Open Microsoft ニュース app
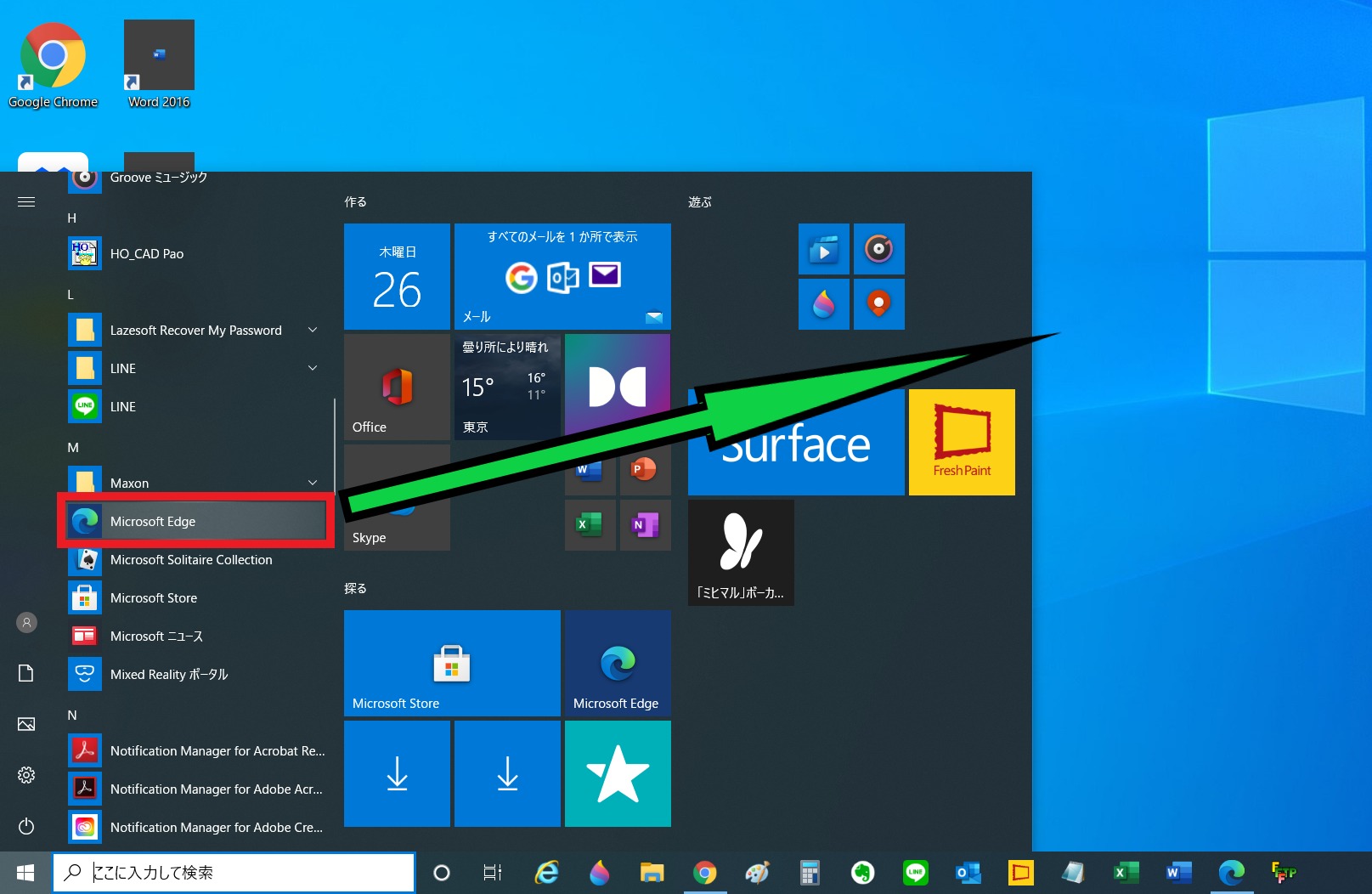 pos(196,636)
